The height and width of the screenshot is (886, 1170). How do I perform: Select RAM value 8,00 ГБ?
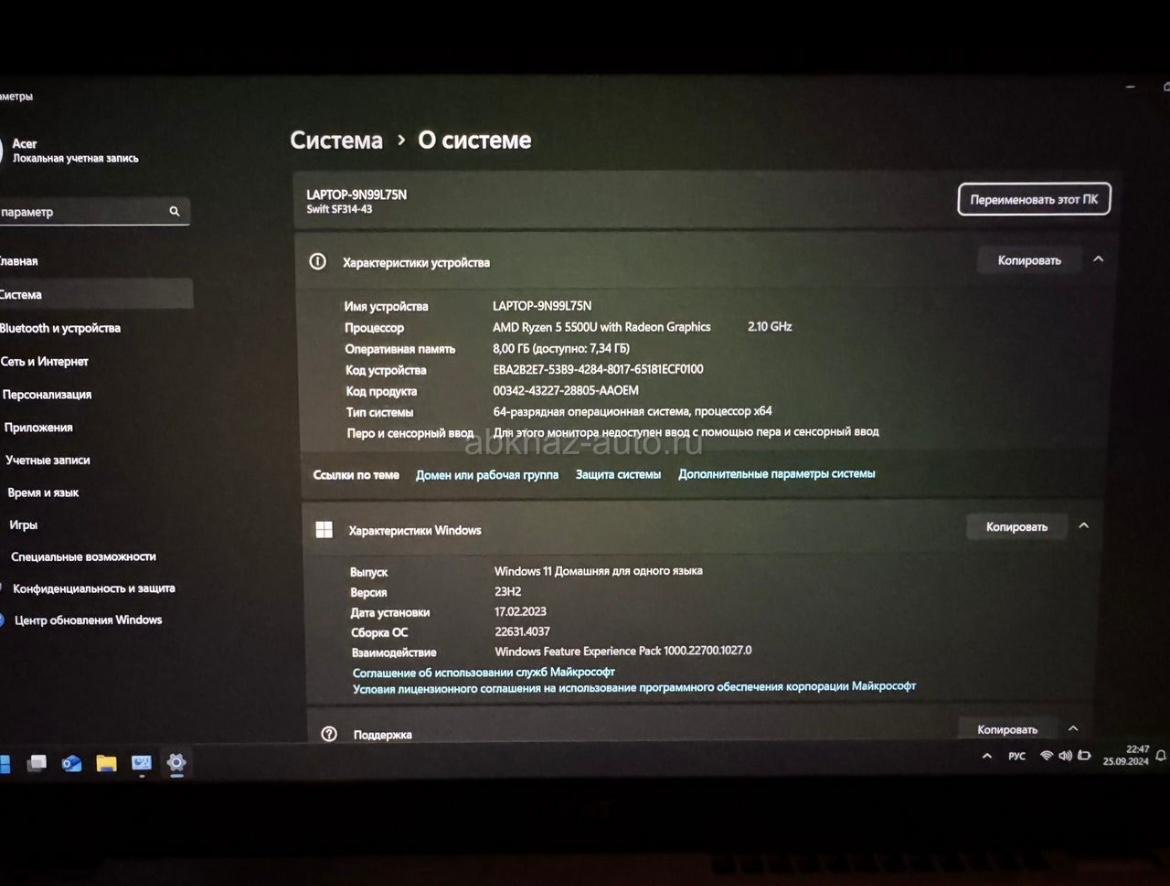561,349
